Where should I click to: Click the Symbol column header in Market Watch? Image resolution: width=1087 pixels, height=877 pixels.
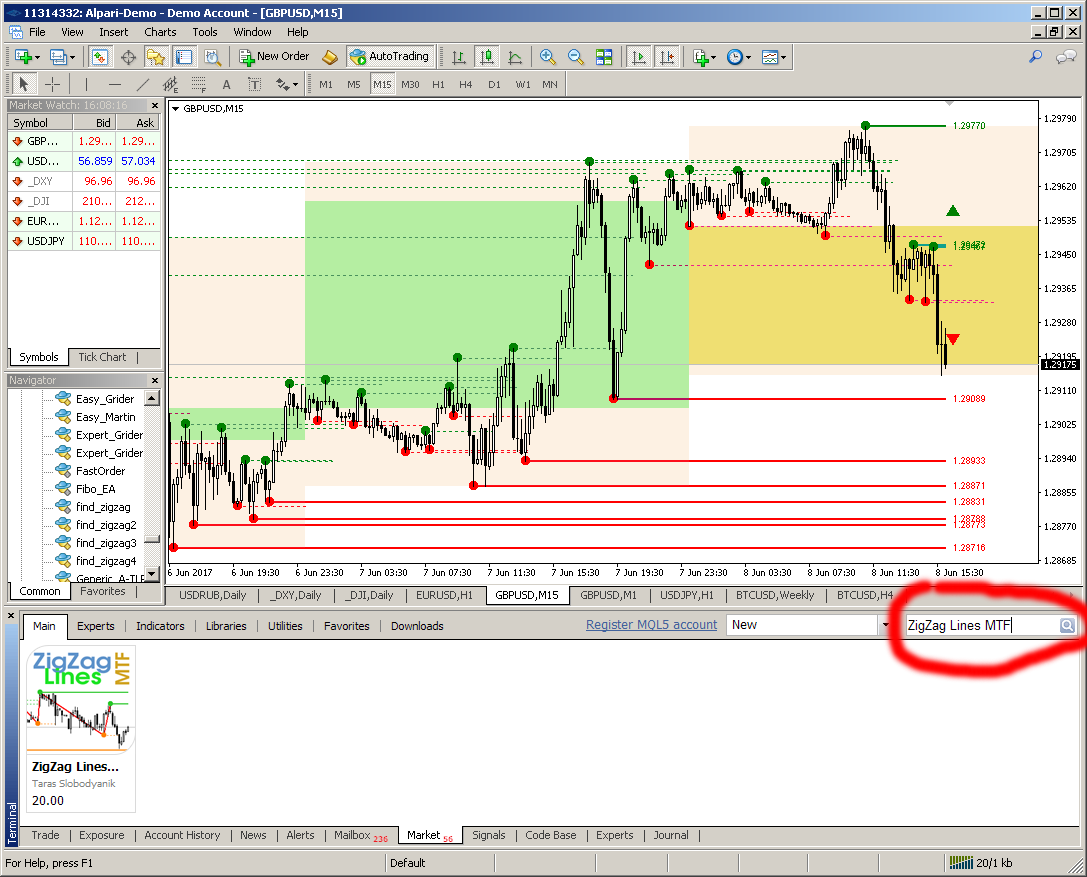point(40,123)
